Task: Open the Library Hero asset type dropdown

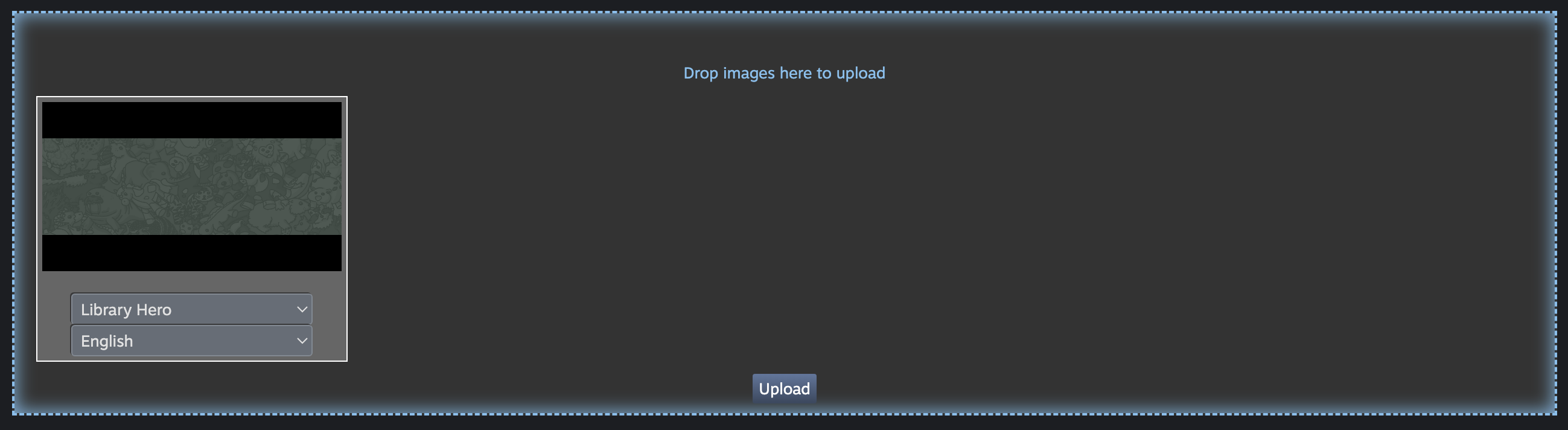Action: (191, 309)
